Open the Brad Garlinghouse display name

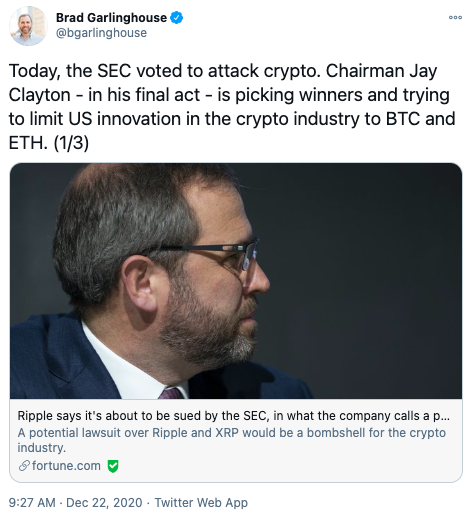(x=111, y=18)
